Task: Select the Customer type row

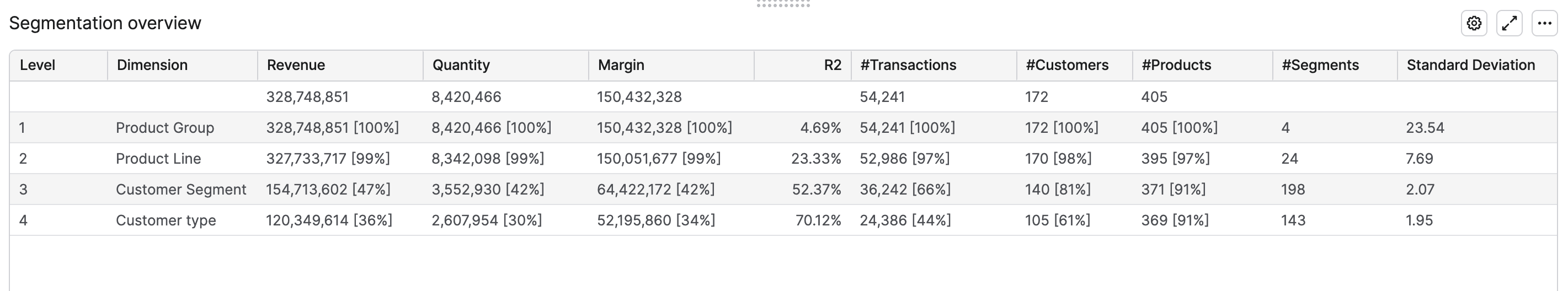Action: pos(166,220)
